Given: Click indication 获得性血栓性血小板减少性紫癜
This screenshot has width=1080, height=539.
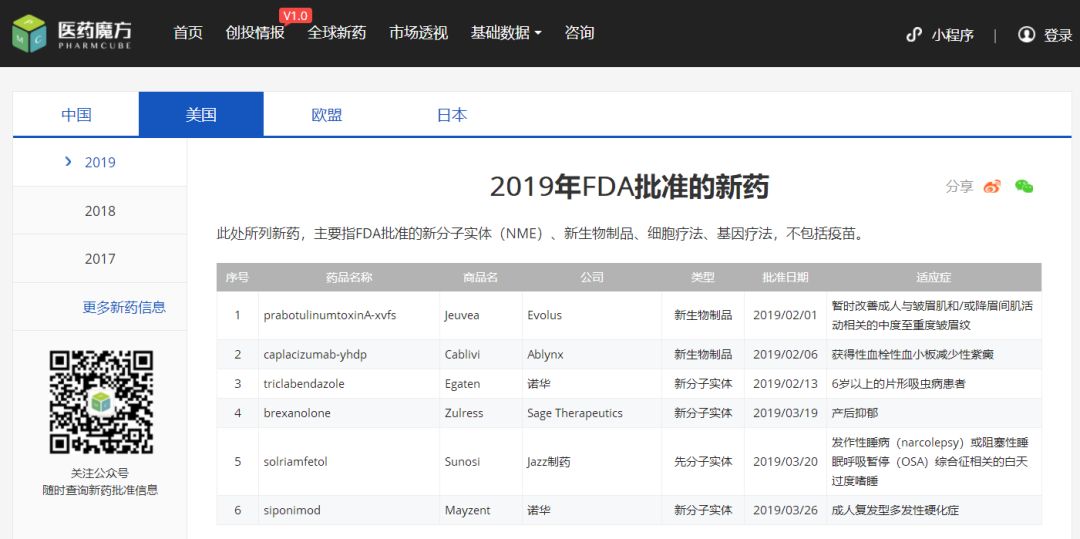Looking at the screenshot, I should click(x=913, y=355).
